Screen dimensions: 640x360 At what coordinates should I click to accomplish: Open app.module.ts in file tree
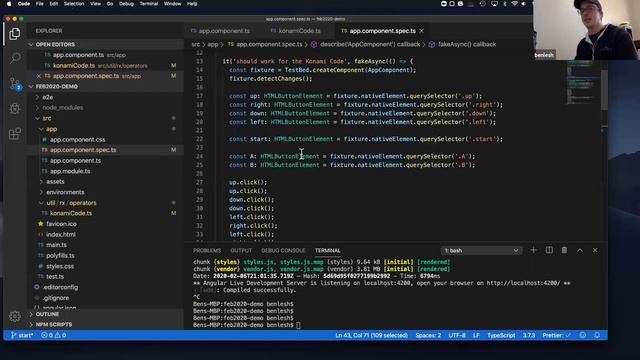pyautogui.click(x=70, y=171)
